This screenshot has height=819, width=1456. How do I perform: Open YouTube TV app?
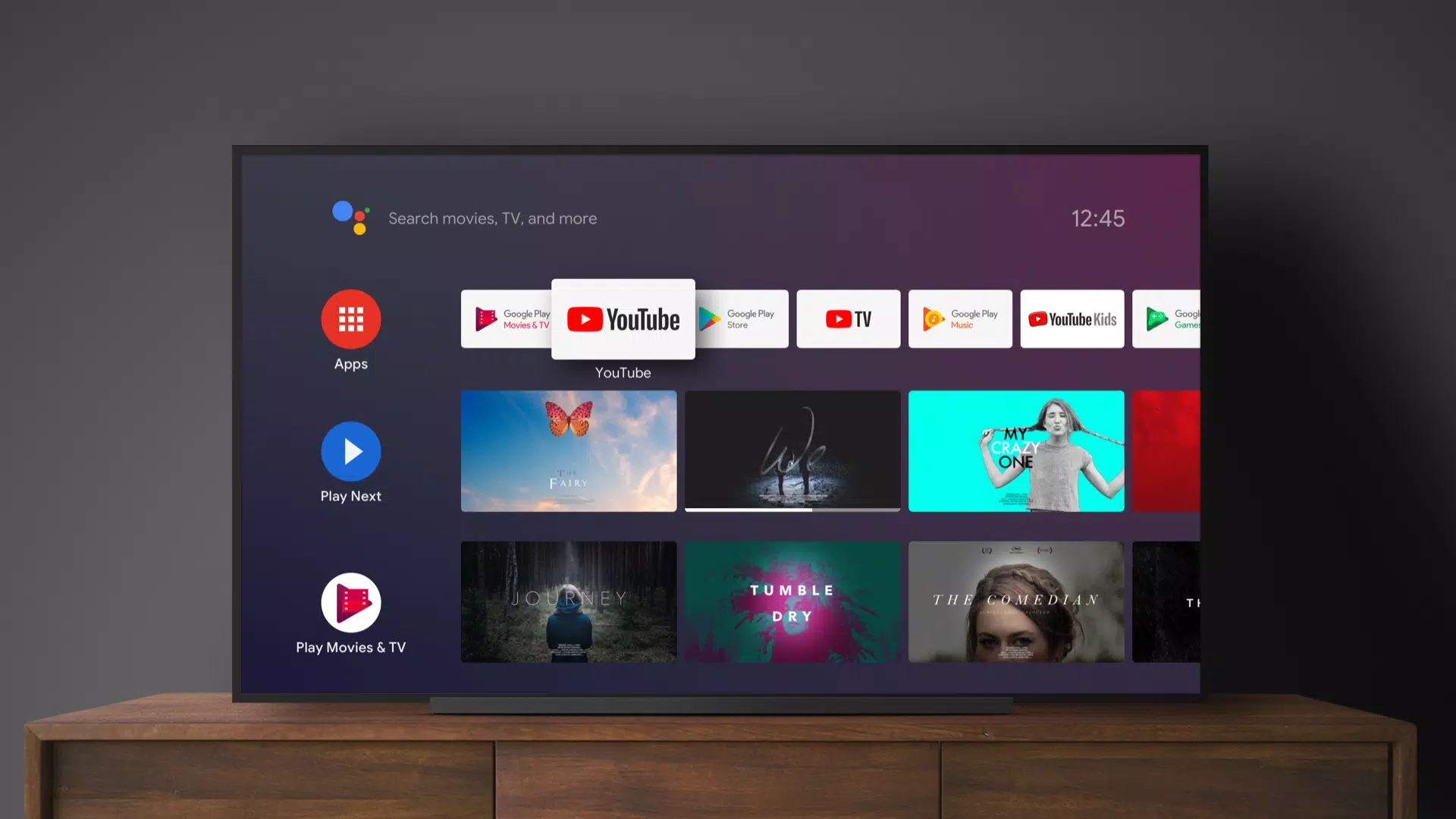click(848, 318)
